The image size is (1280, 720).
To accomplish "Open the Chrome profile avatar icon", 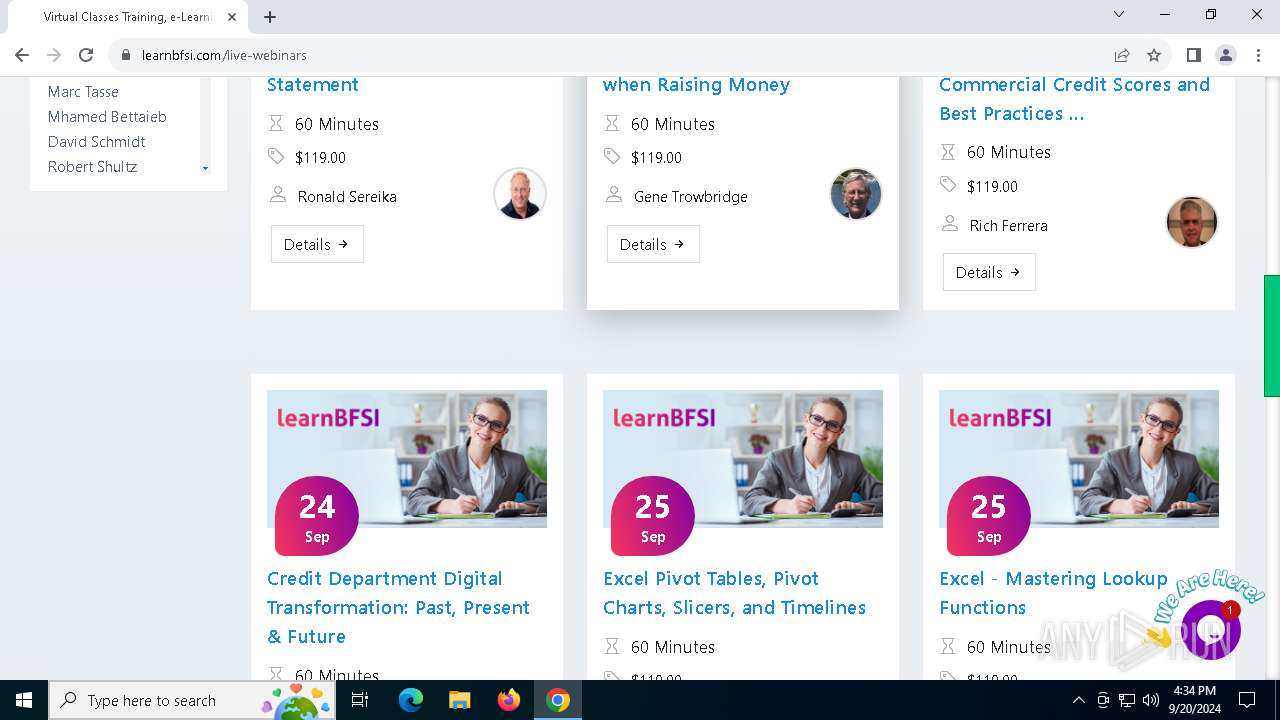I will tap(1226, 55).
